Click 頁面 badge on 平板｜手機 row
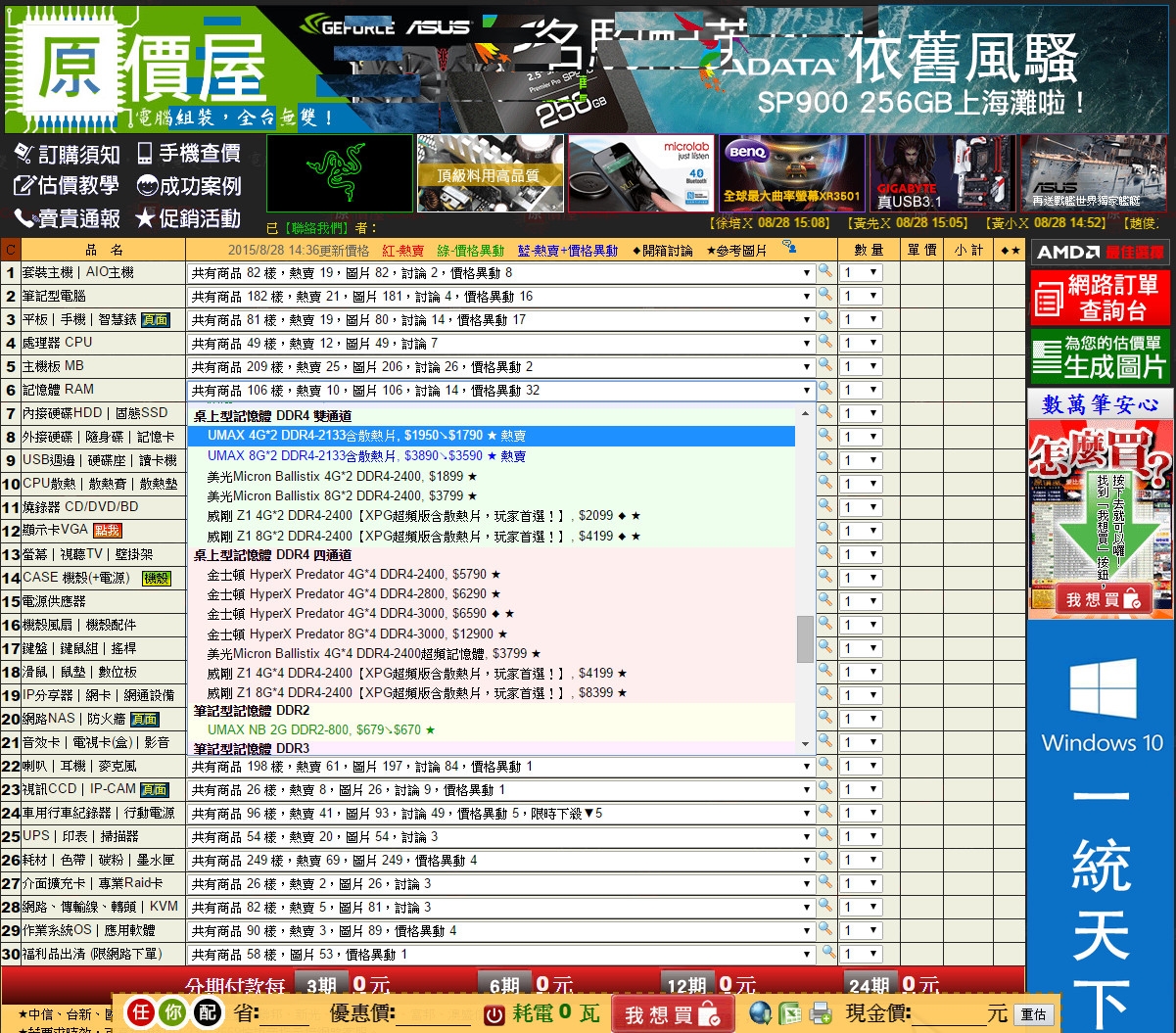The image size is (1176, 1033). coord(155,319)
